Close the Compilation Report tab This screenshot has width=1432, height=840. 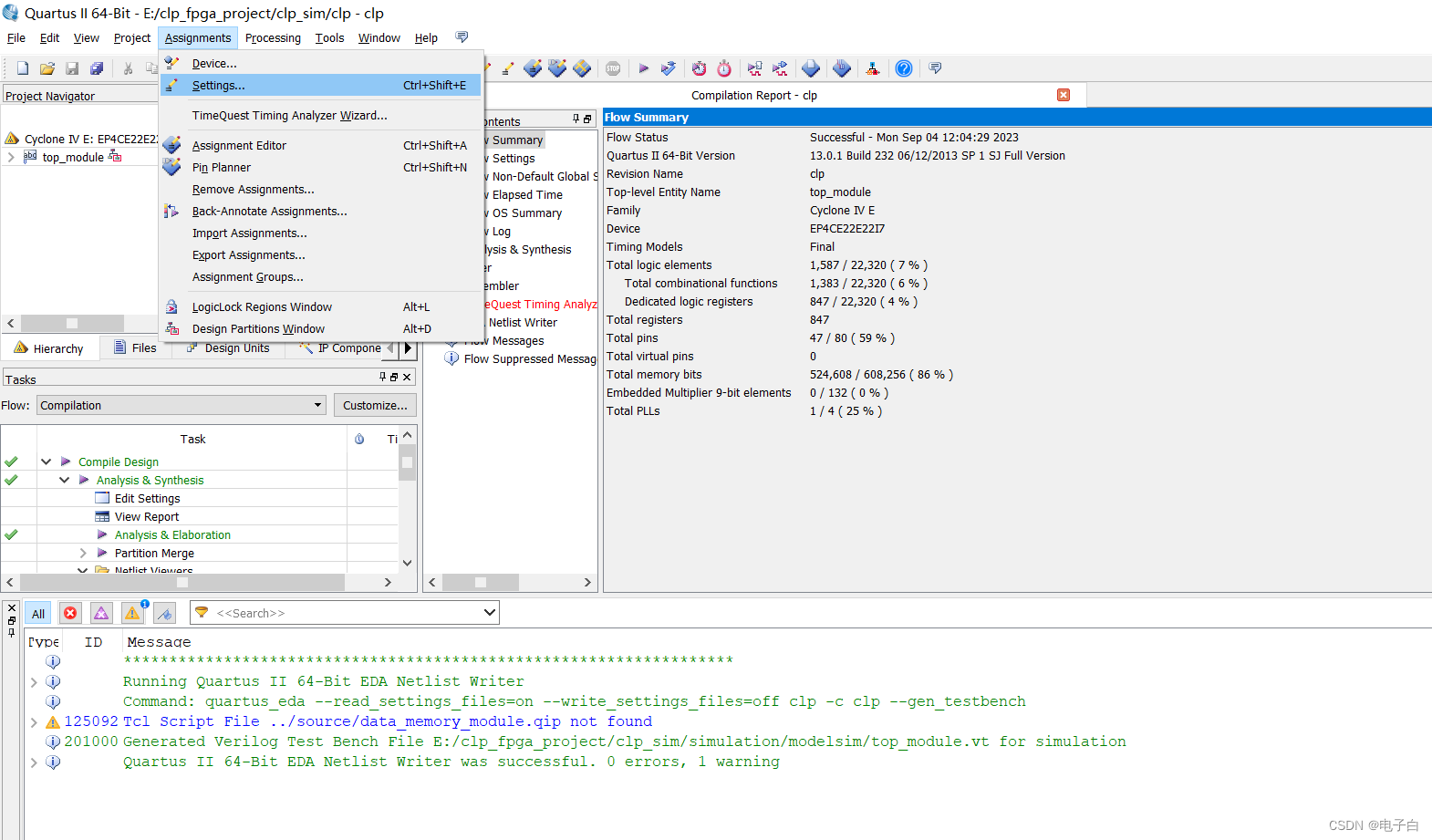1064,95
